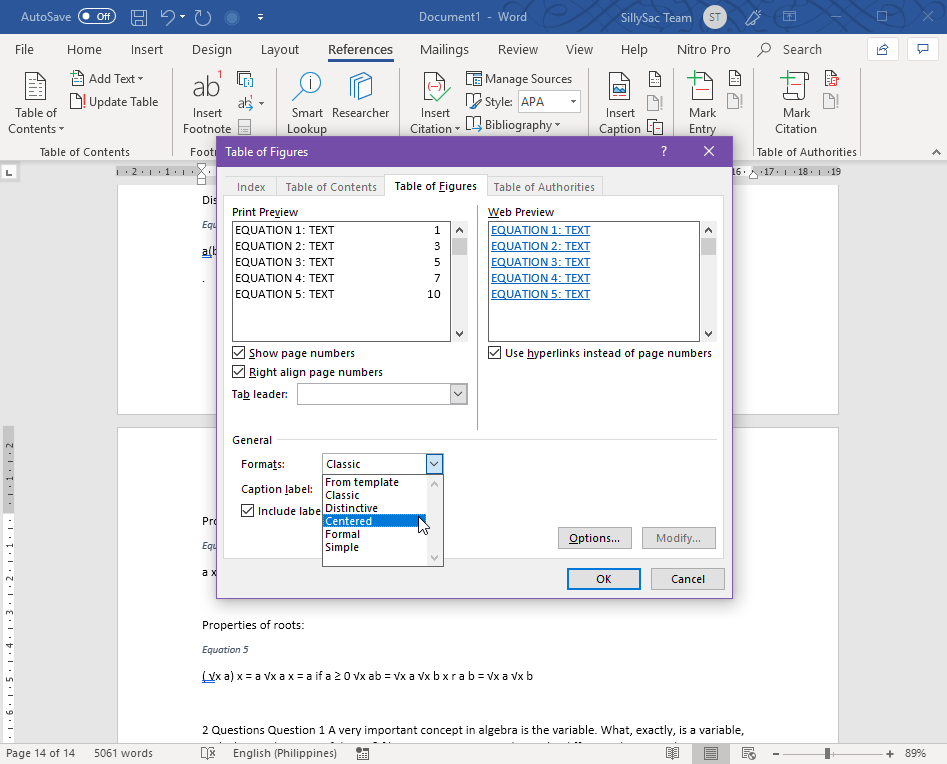The width and height of the screenshot is (947, 764).
Task: Choose From template format option
Action: tap(374, 482)
